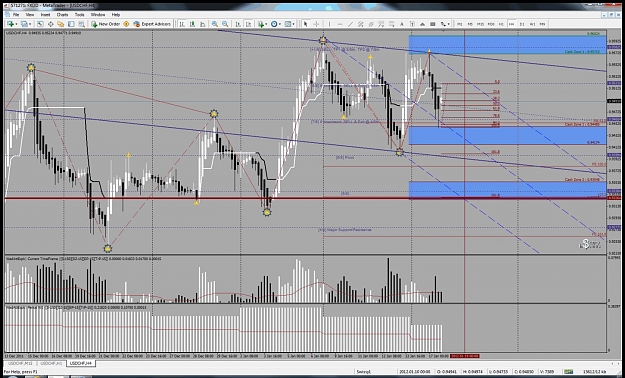Switch to M15 timeframe
The image size is (625, 378).
click(x=480, y=24)
